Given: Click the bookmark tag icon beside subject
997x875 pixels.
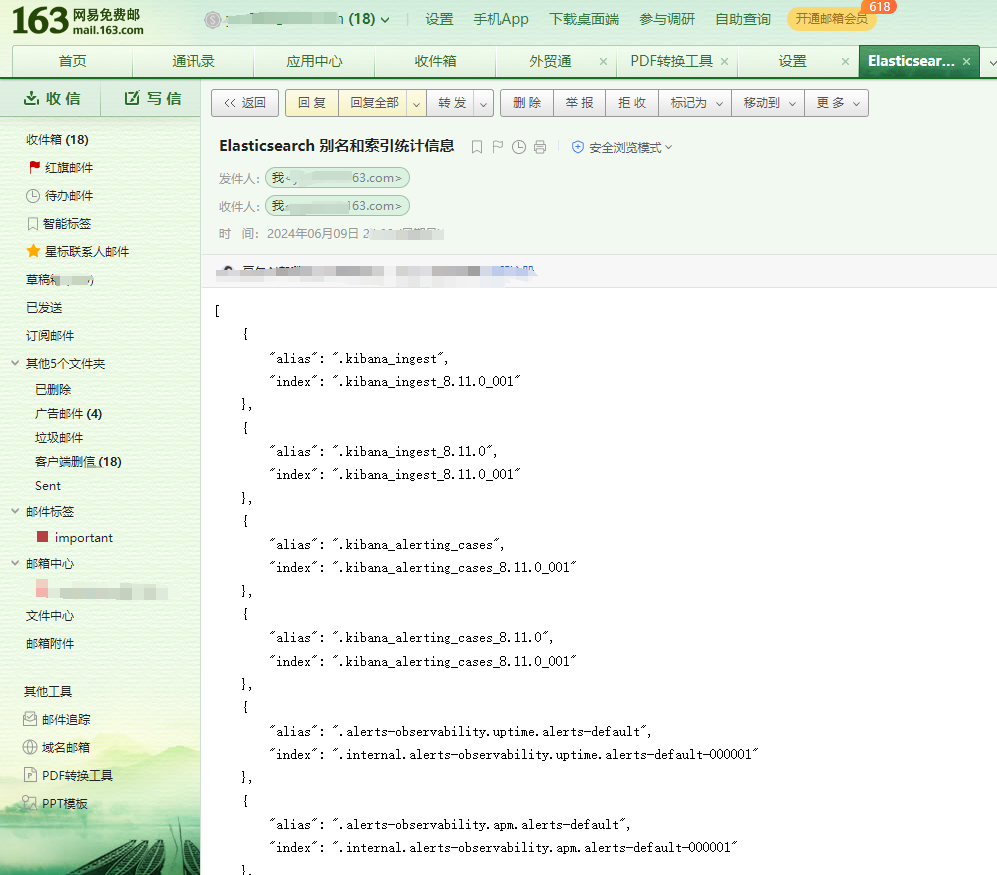Looking at the screenshot, I should pos(477,147).
